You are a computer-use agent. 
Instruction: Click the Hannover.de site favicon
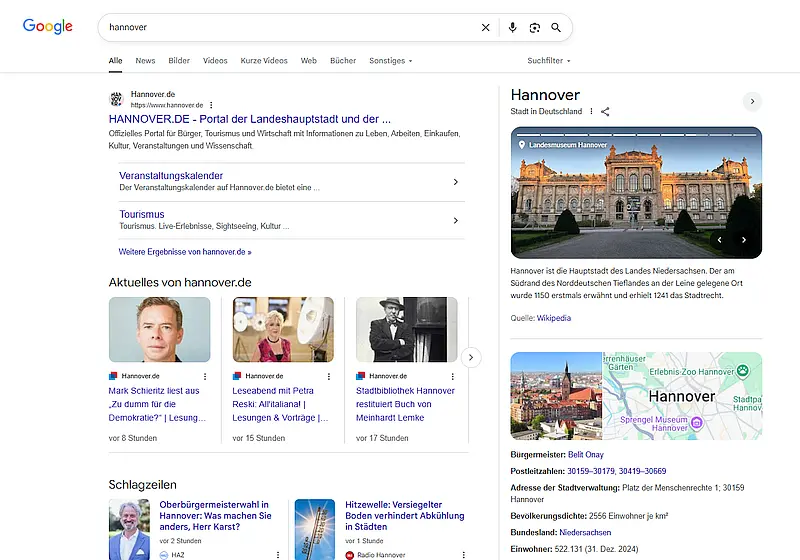pos(116,99)
